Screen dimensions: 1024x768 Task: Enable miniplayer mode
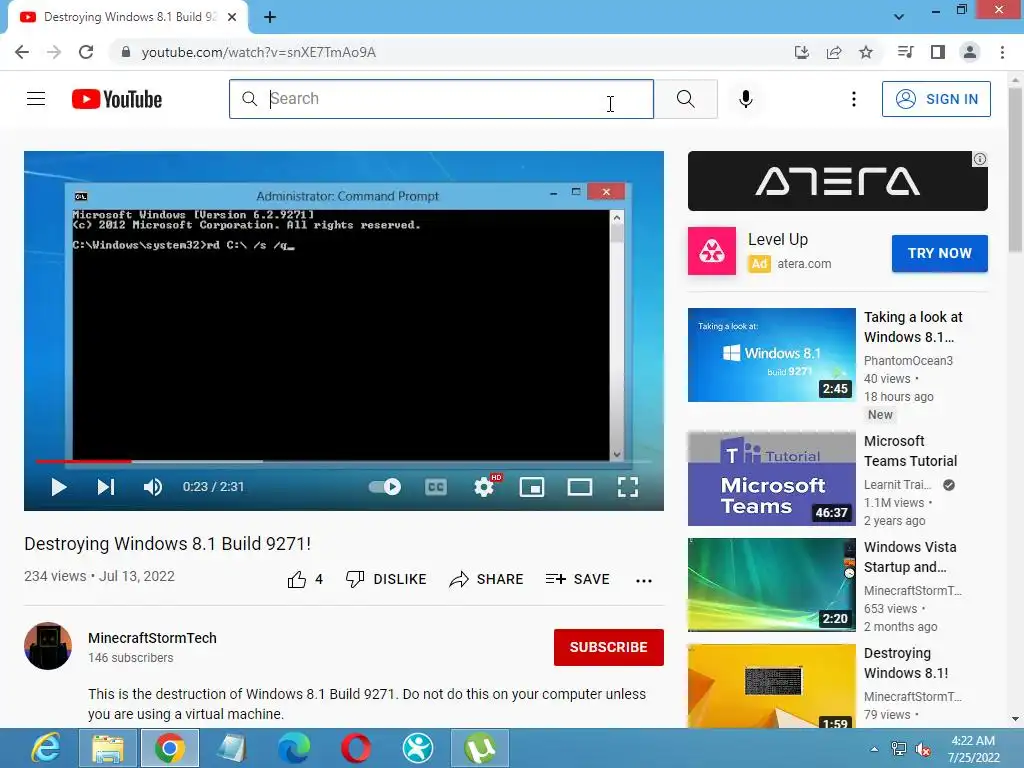pyautogui.click(x=532, y=487)
